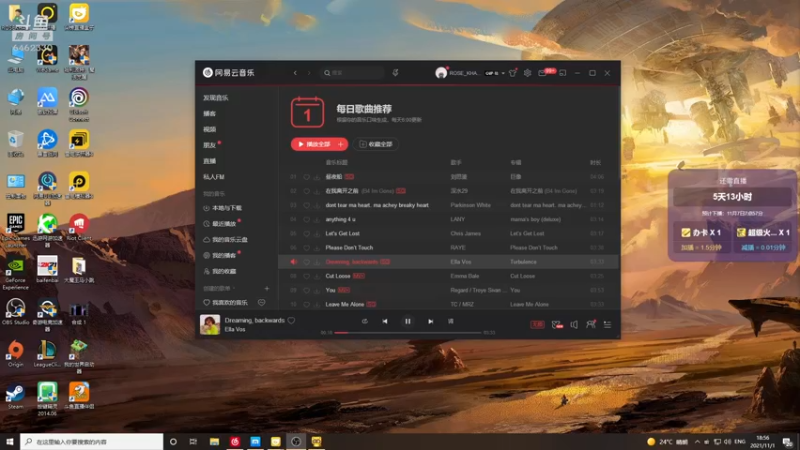The image size is (800, 450).
Task: Download 'anything 4 u' with download icon
Action: 317,219
